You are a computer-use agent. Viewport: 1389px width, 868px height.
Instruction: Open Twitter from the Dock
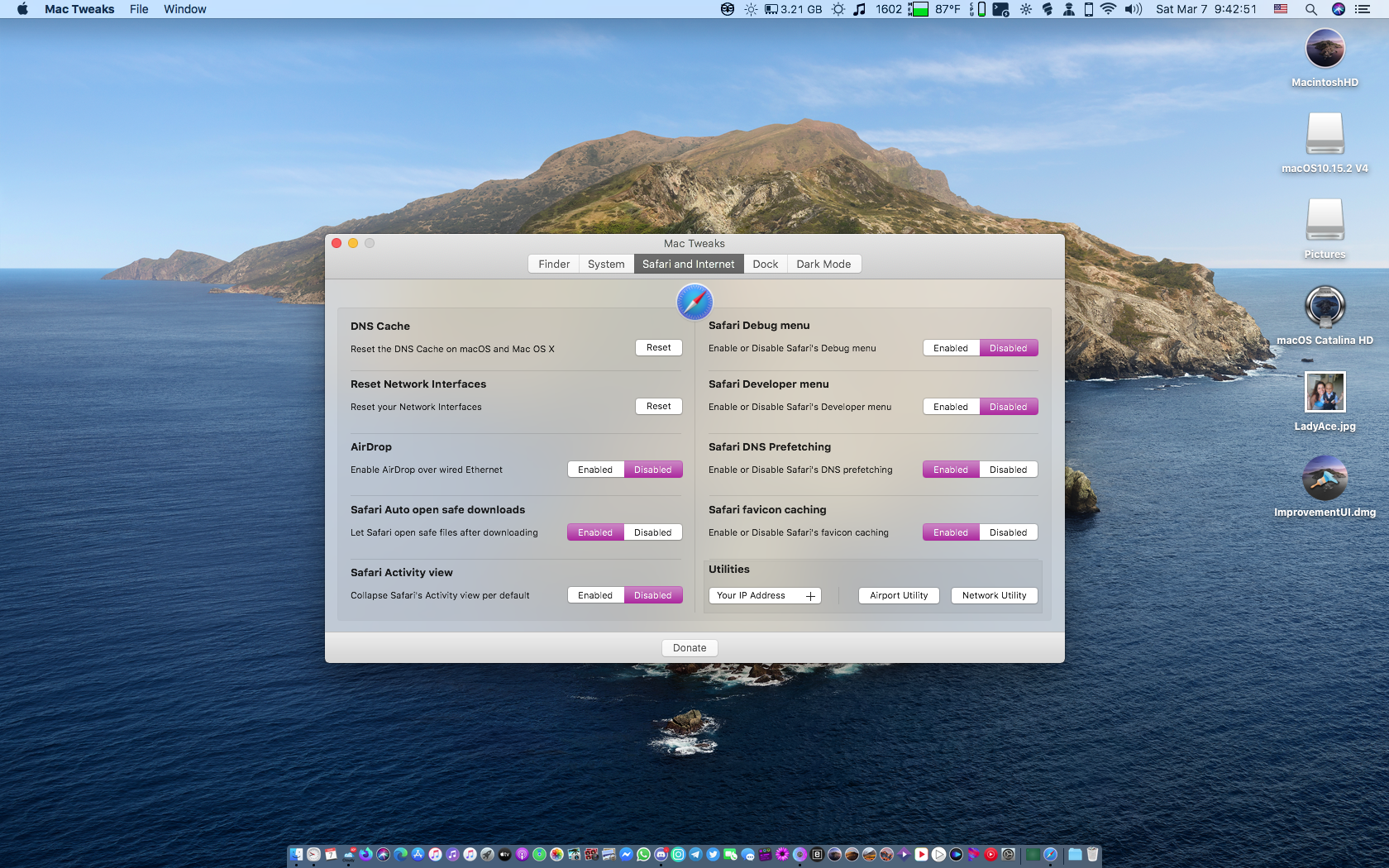[x=713, y=854]
